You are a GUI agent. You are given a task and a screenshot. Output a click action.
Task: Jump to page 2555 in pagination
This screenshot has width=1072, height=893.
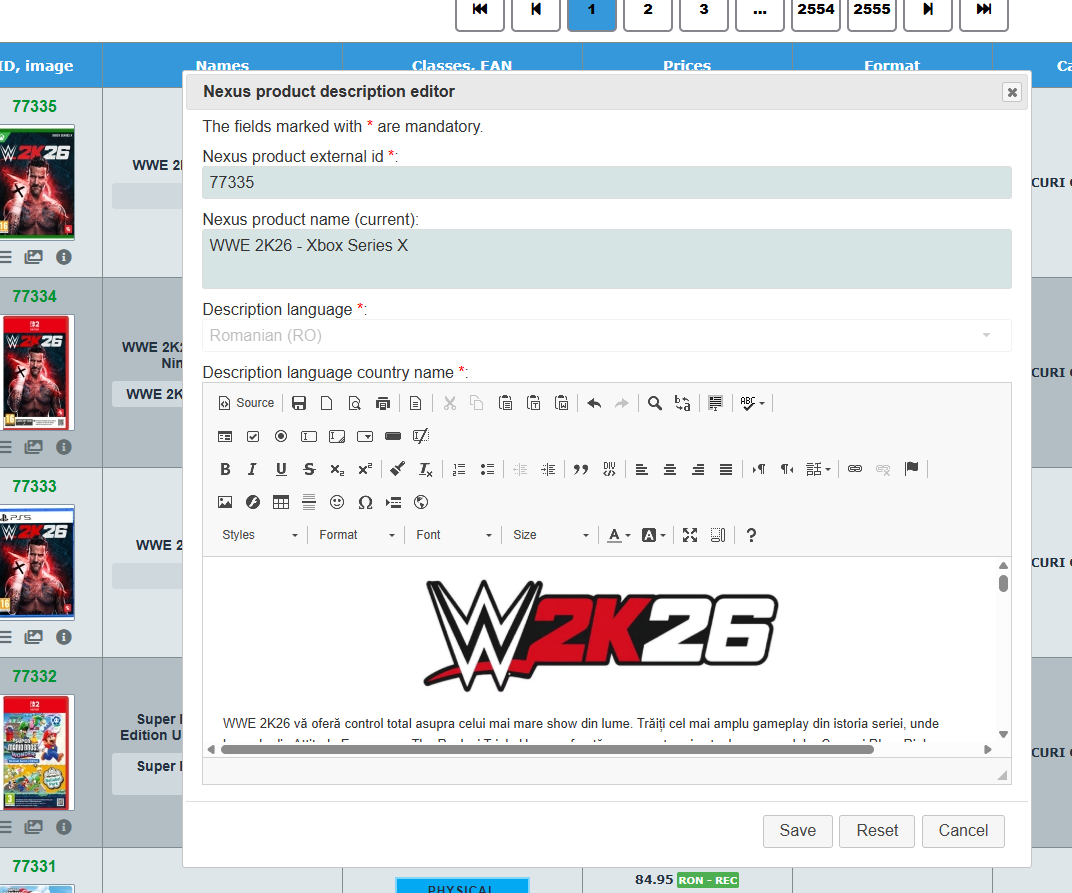[x=872, y=10]
